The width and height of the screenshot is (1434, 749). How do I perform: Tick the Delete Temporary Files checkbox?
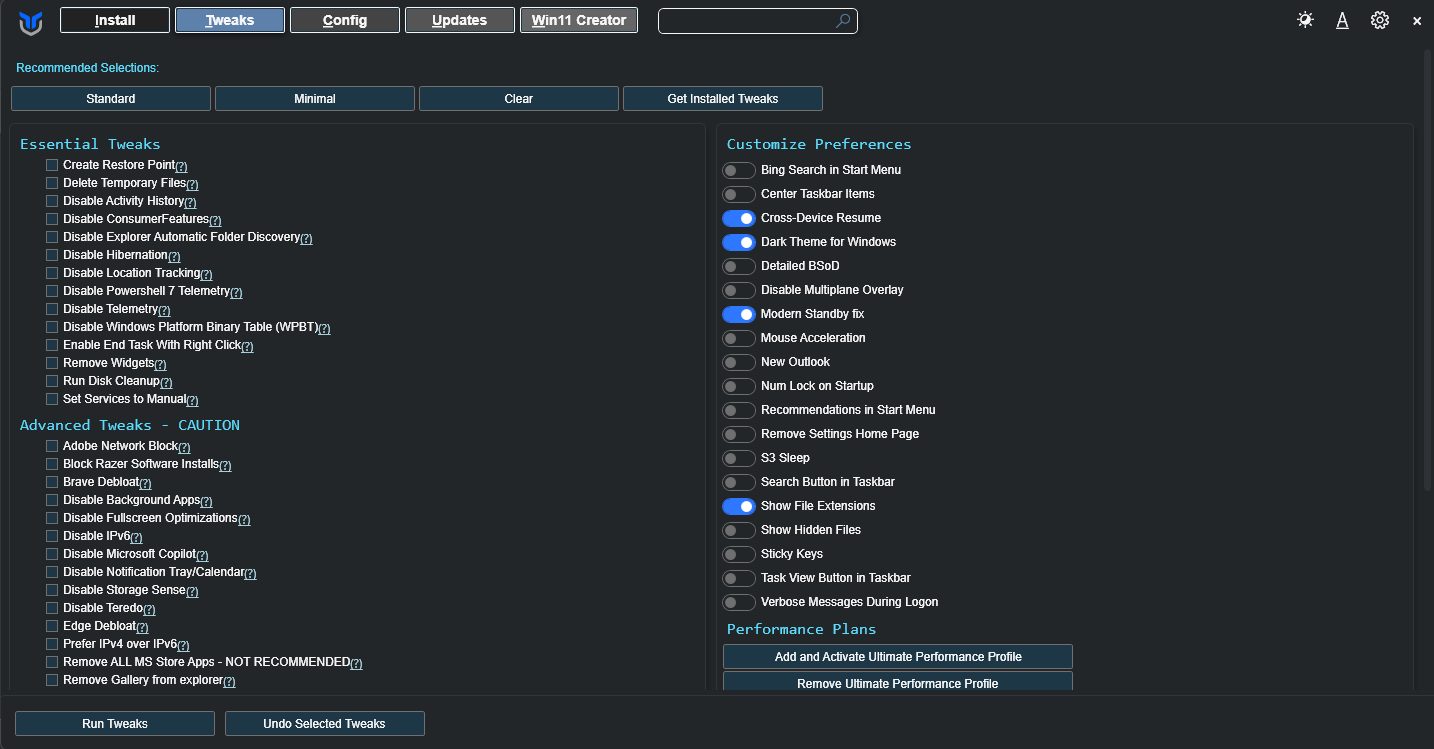coord(52,183)
